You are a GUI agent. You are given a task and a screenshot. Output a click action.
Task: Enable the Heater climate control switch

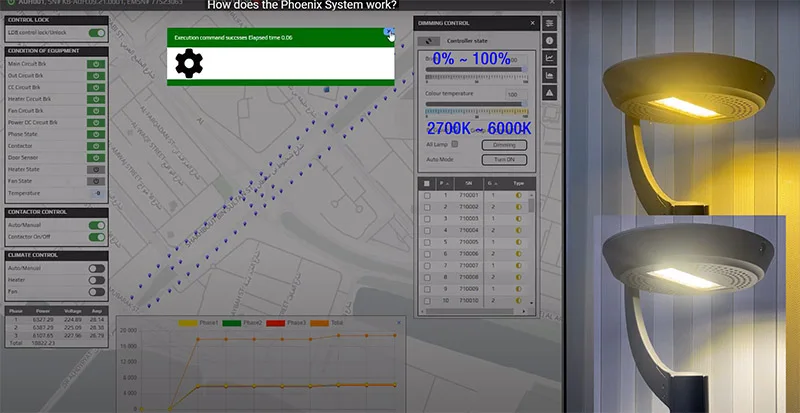click(96, 280)
